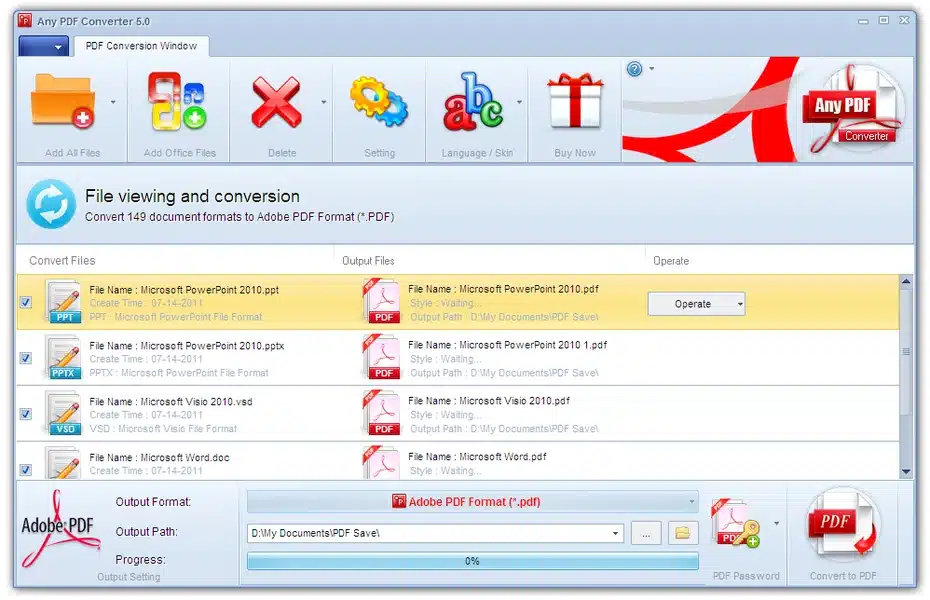Open the blue application menu button

tap(43, 46)
